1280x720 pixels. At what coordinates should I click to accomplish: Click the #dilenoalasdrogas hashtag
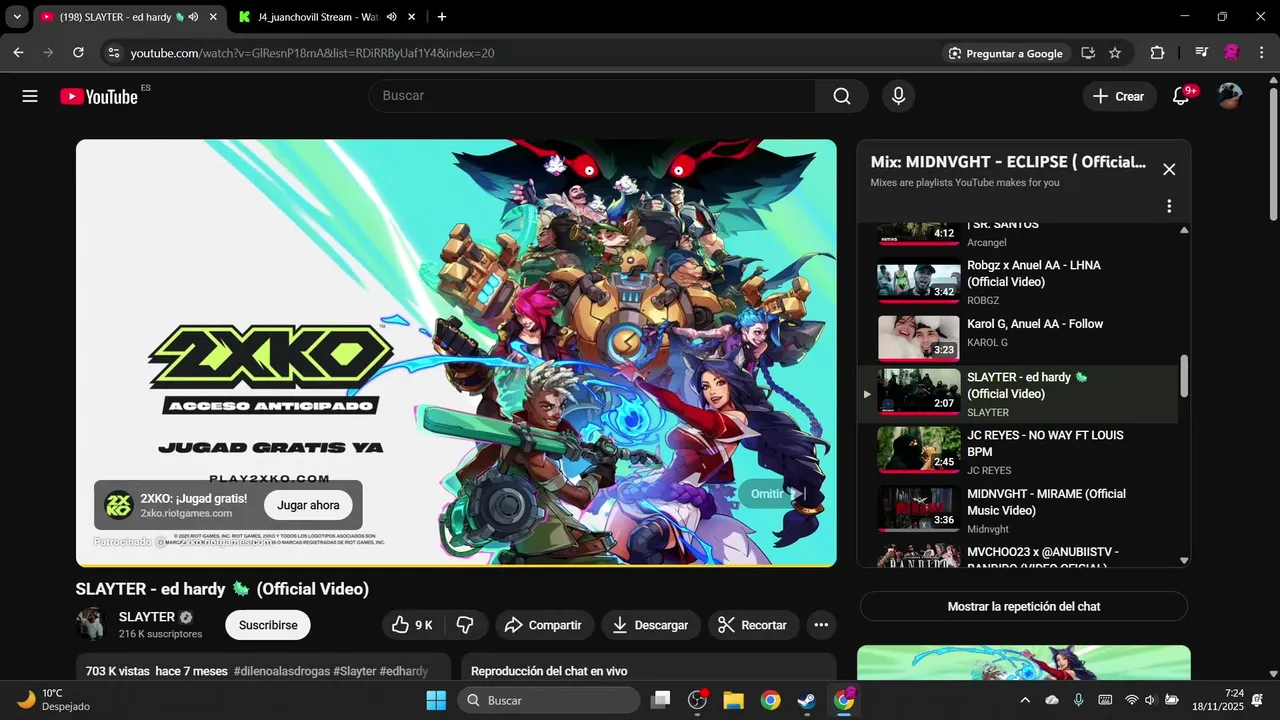(x=281, y=671)
